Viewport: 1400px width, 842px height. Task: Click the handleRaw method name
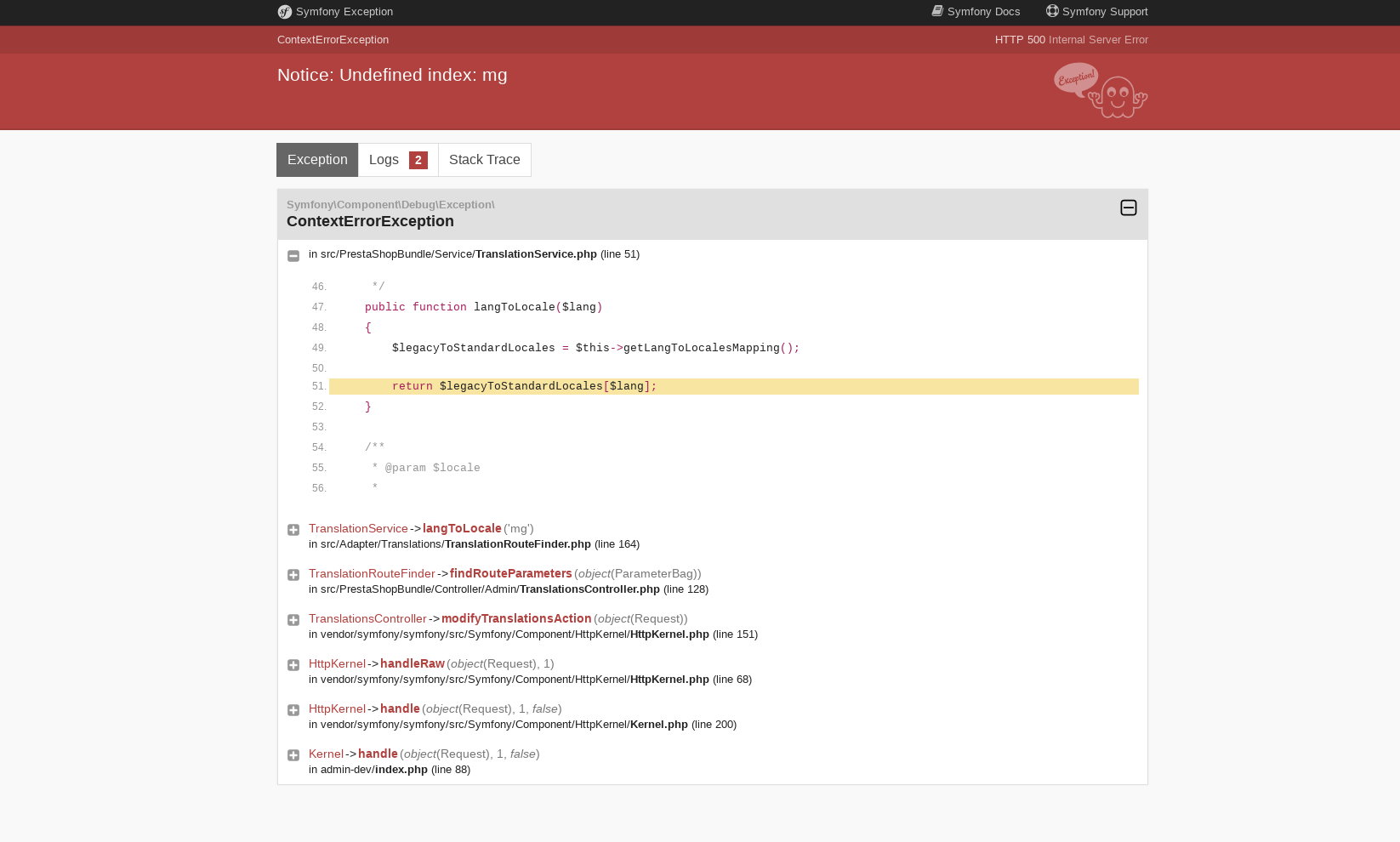[x=413, y=663]
